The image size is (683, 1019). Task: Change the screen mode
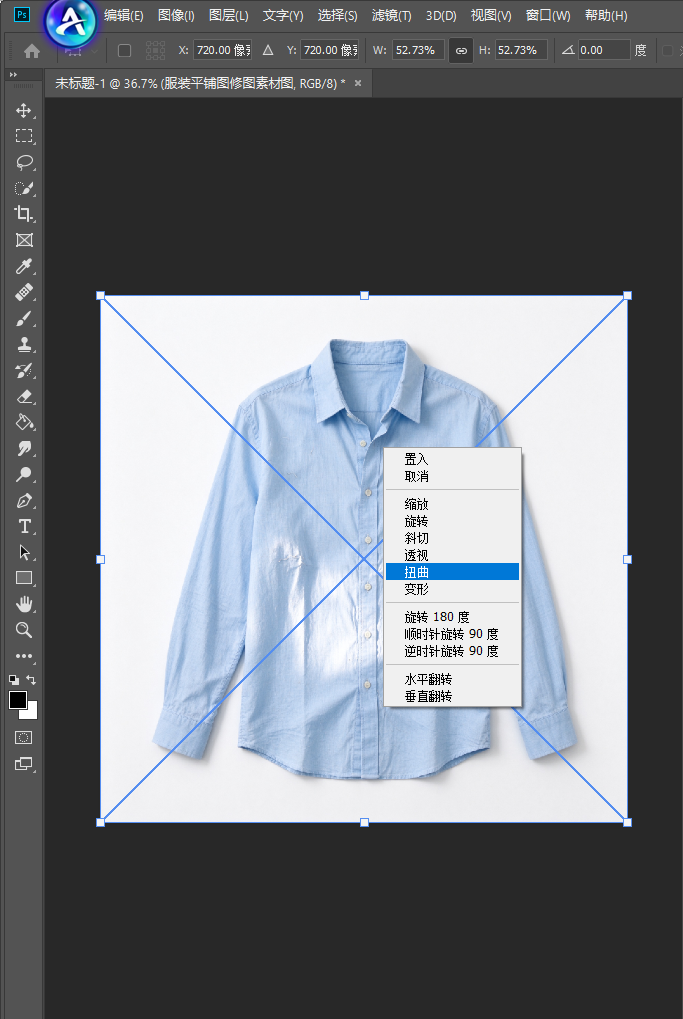(x=23, y=764)
